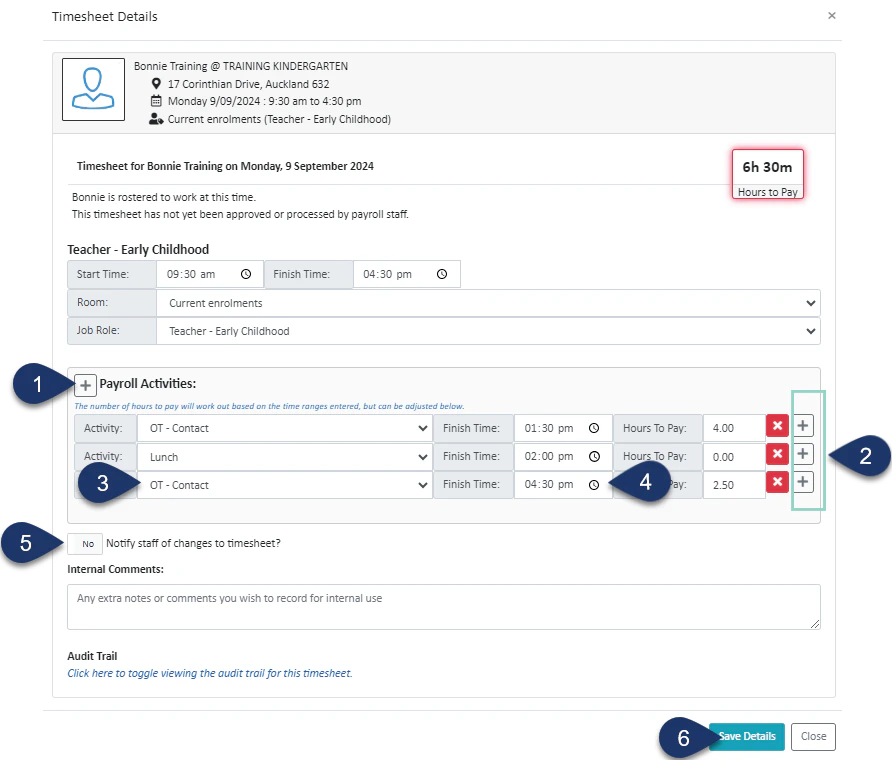The height and width of the screenshot is (760, 892).
Task: Click the '17 Corinthian Drive, Auckland 632' address
Action: coord(249,84)
